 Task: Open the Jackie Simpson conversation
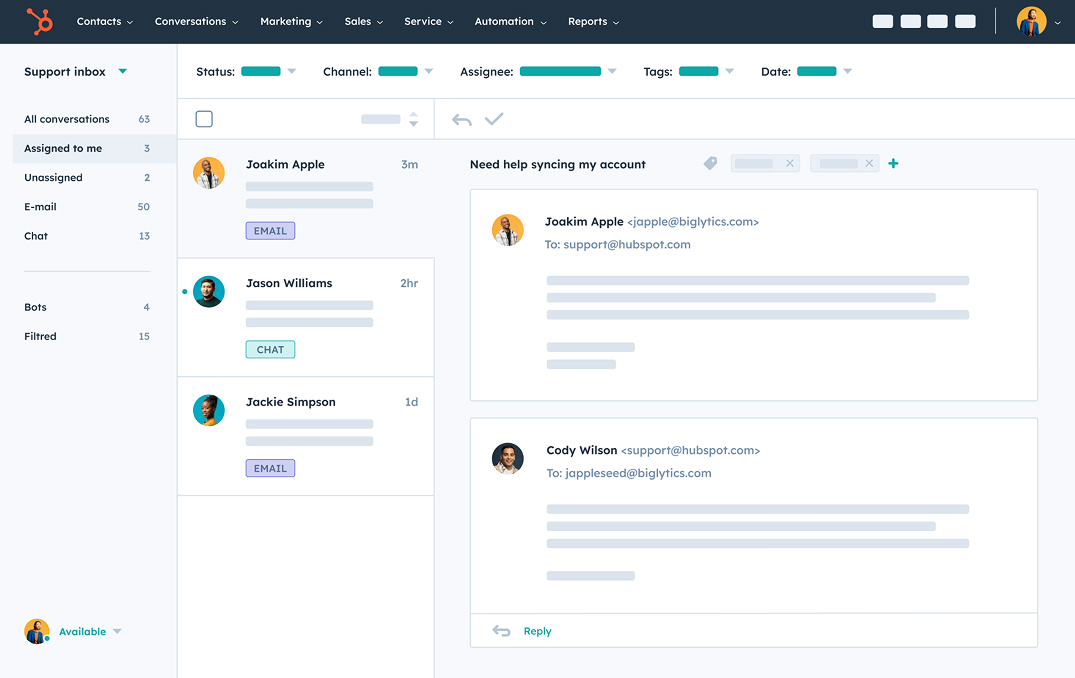pyautogui.click(x=306, y=436)
